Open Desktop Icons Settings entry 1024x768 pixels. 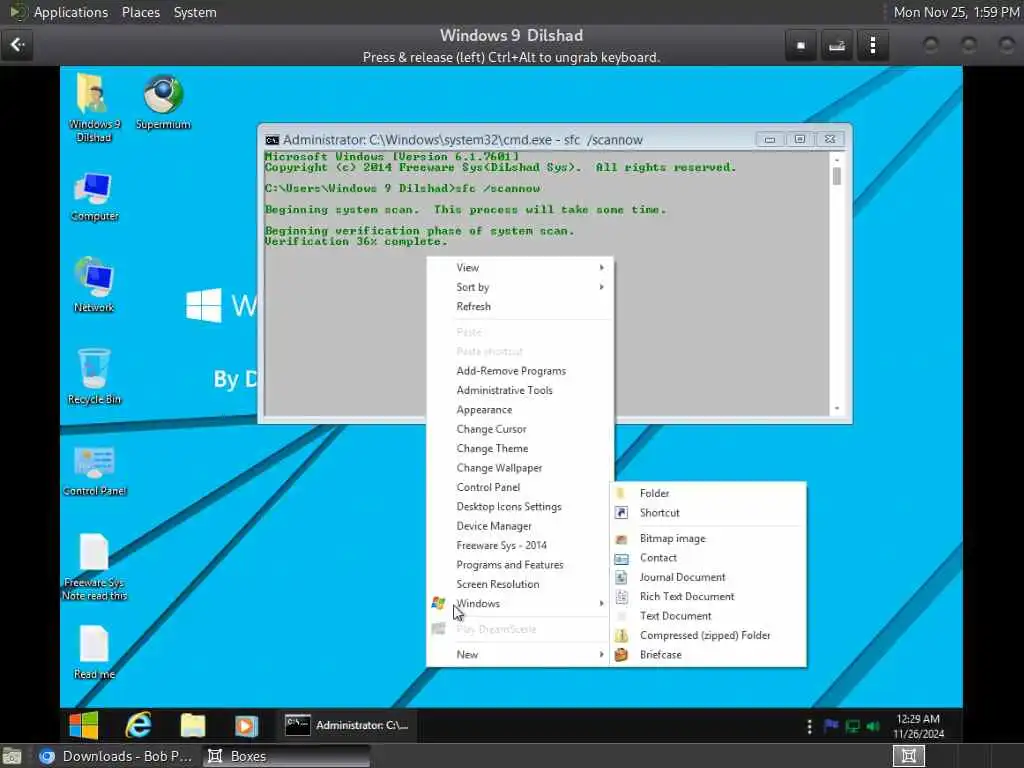click(520, 507)
